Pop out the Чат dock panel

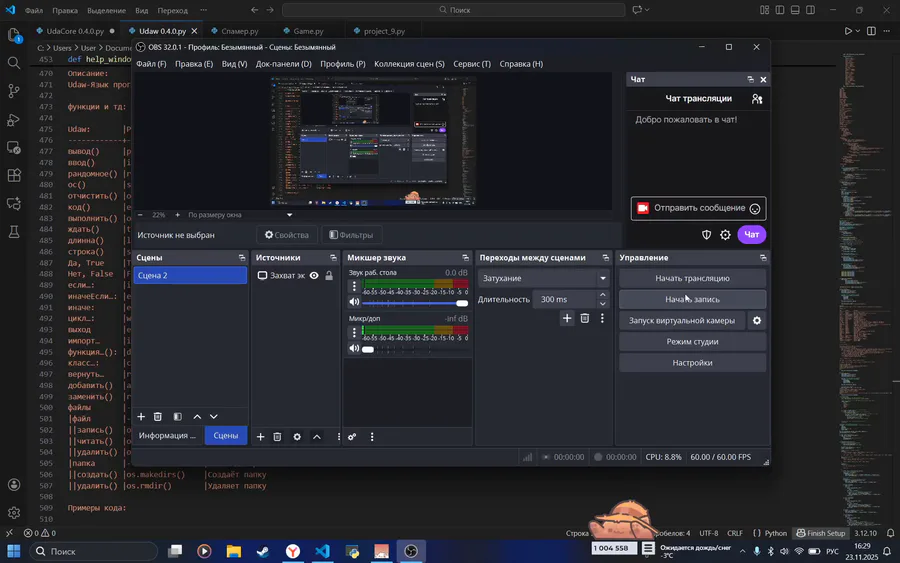click(x=750, y=80)
